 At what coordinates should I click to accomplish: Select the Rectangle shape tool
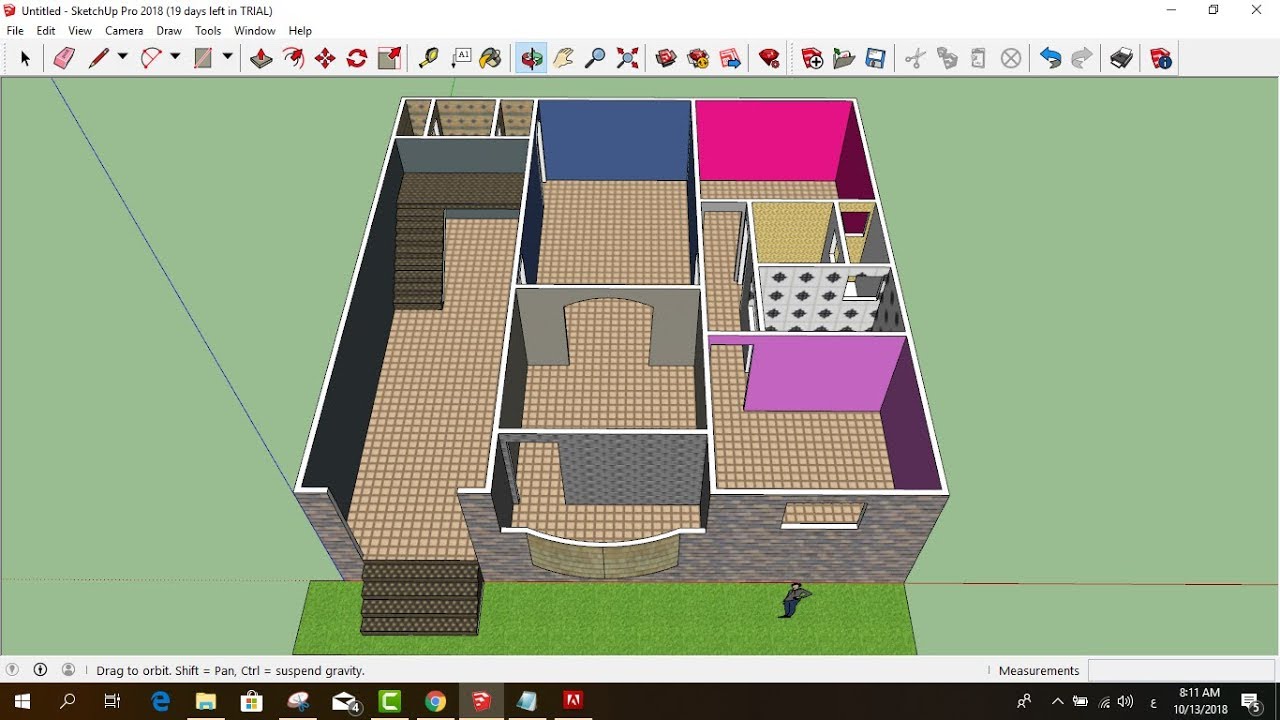(x=203, y=59)
